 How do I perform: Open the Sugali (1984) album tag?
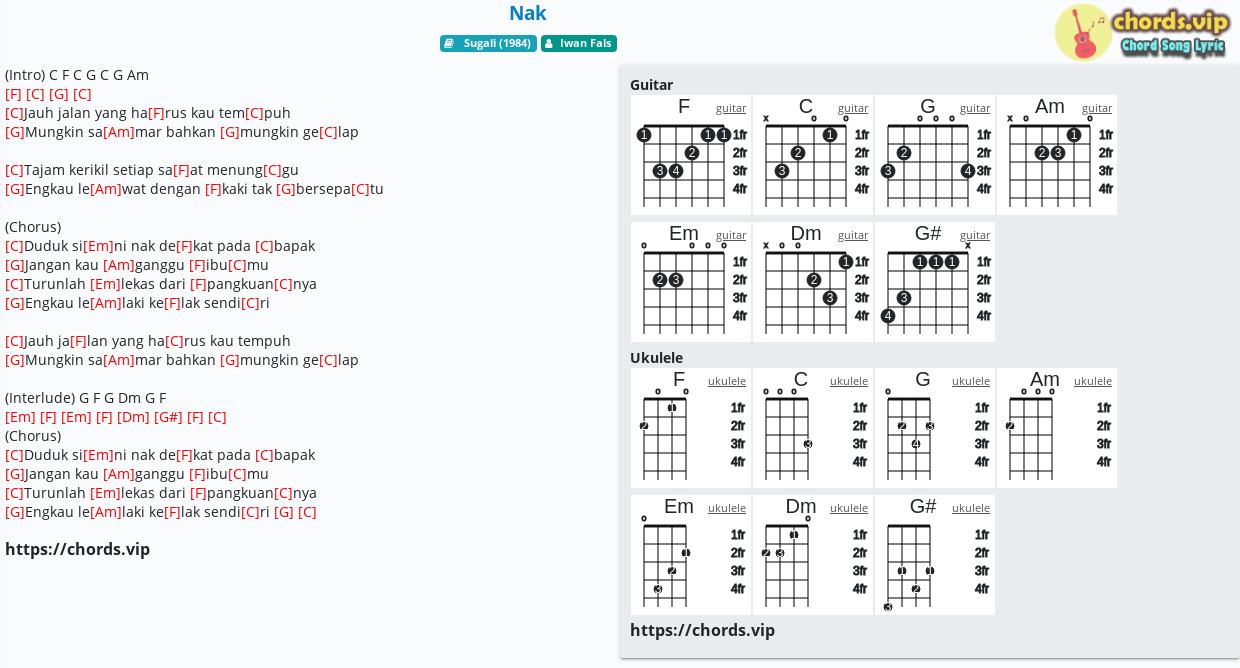pyautogui.click(x=488, y=44)
